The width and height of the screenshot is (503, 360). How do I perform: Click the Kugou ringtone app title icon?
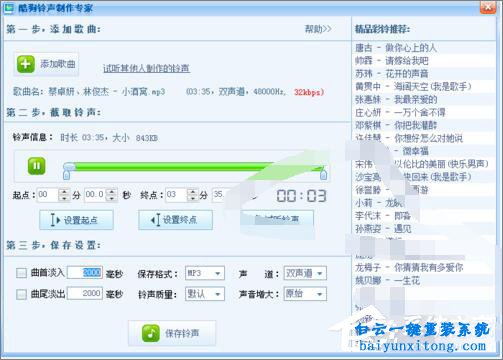[8, 7]
